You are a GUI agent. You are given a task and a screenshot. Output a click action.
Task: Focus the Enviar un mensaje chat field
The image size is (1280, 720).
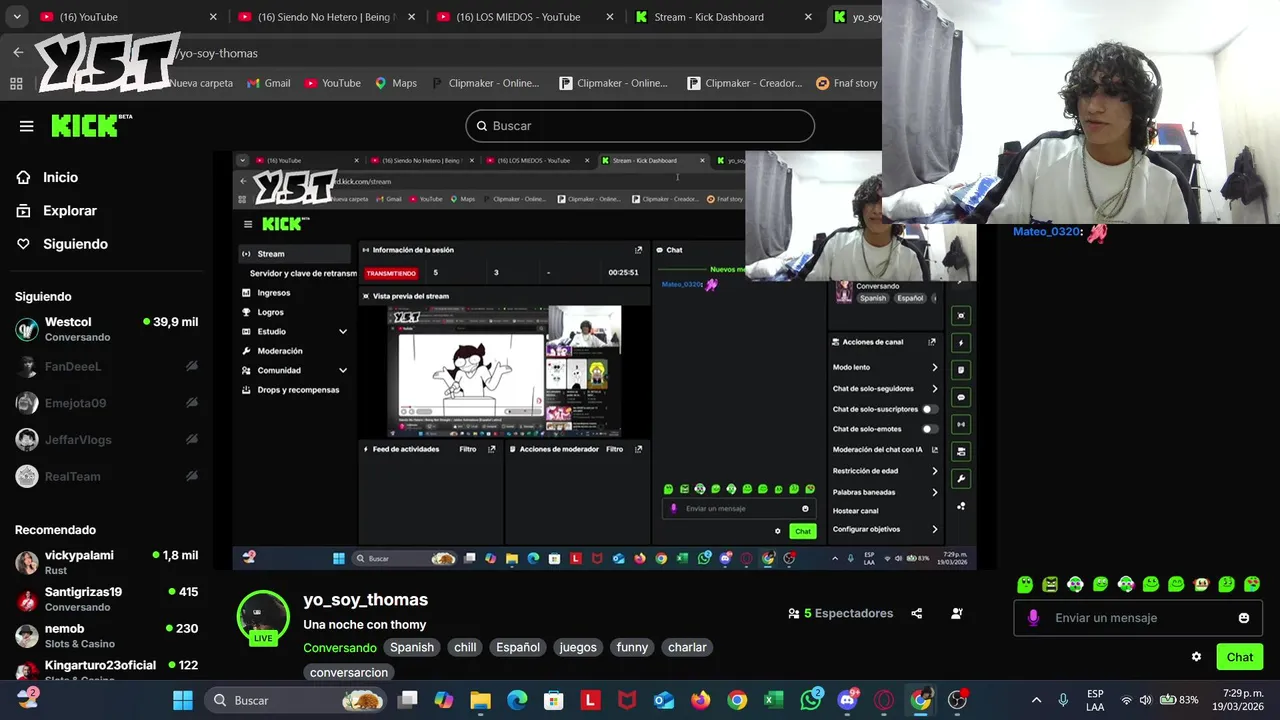[1138, 618]
